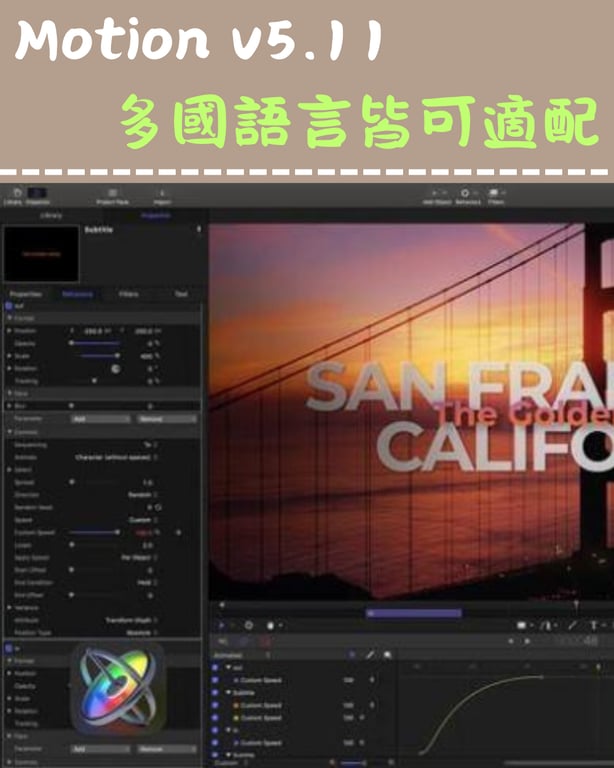
Task: Click the Rotation dial control
Action: point(116,369)
